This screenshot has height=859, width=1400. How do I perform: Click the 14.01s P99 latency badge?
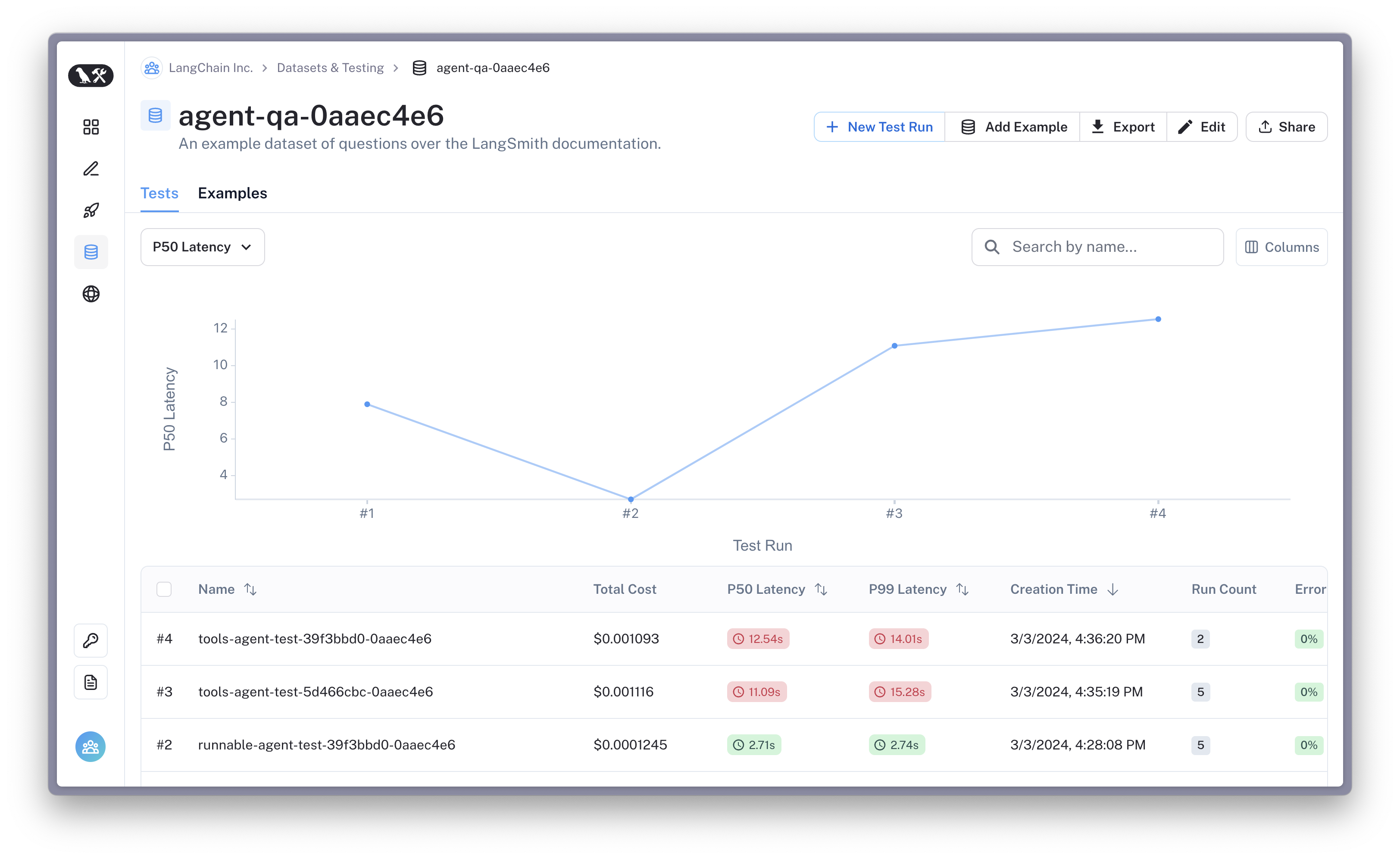pyautogui.click(x=898, y=639)
